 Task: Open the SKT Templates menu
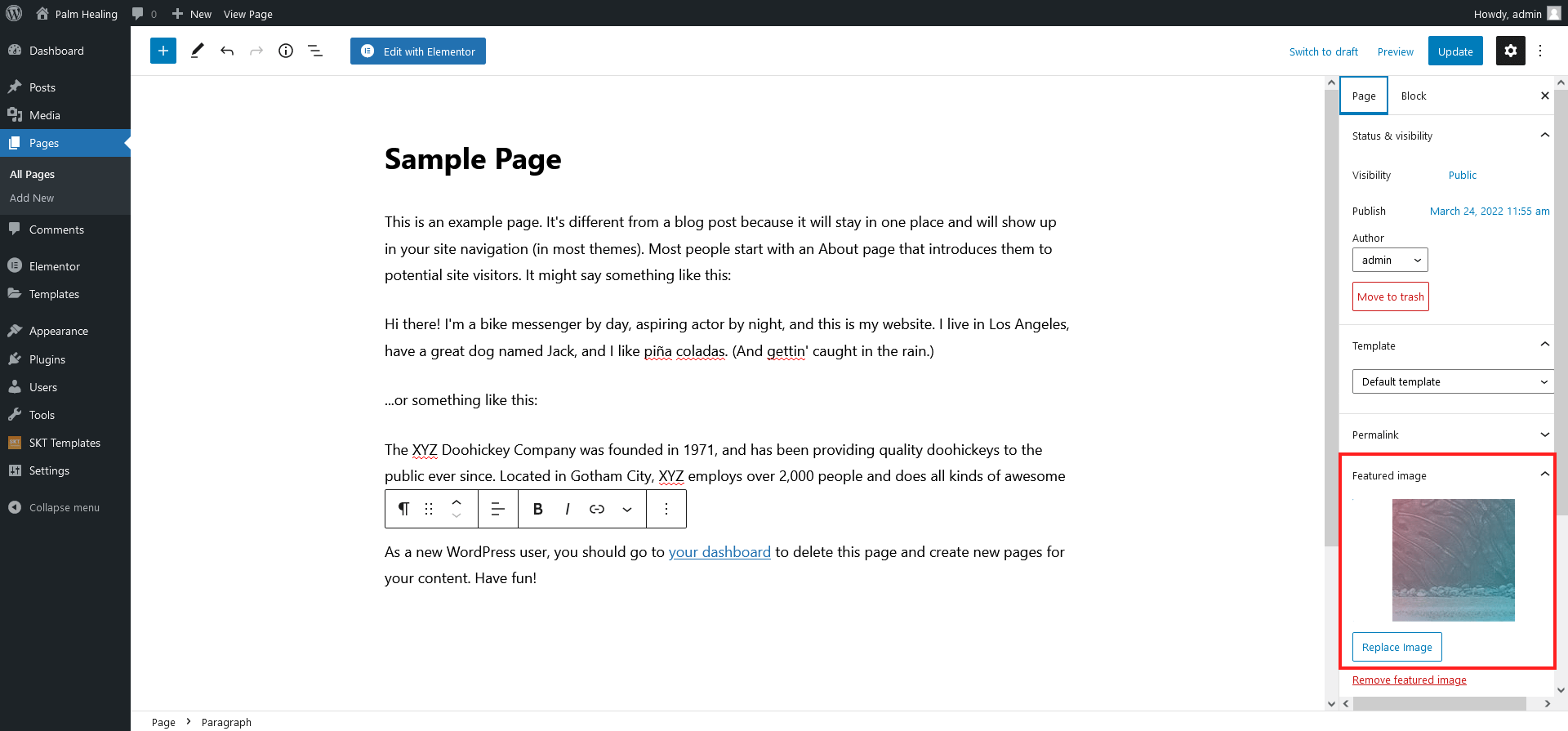pos(65,443)
